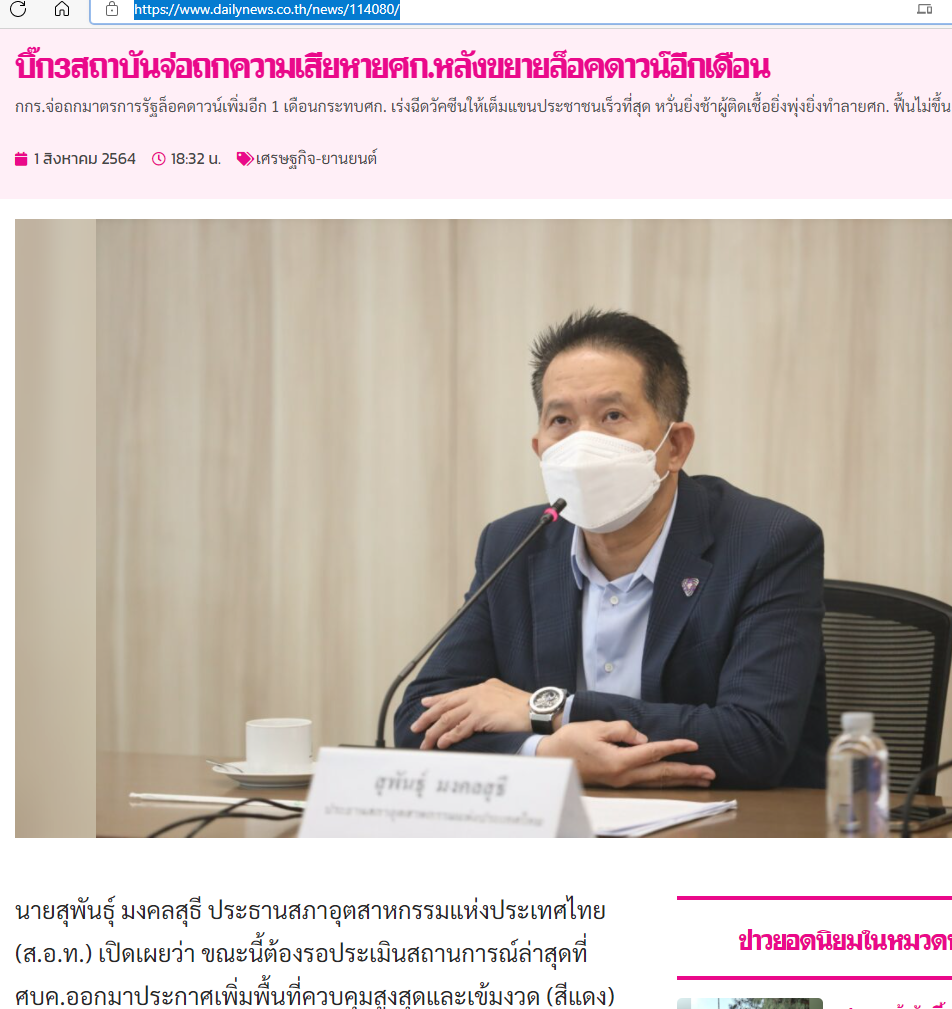Click the pink article headline บิ๊ก3สถาบัน
The image size is (952, 1009).
[393, 66]
